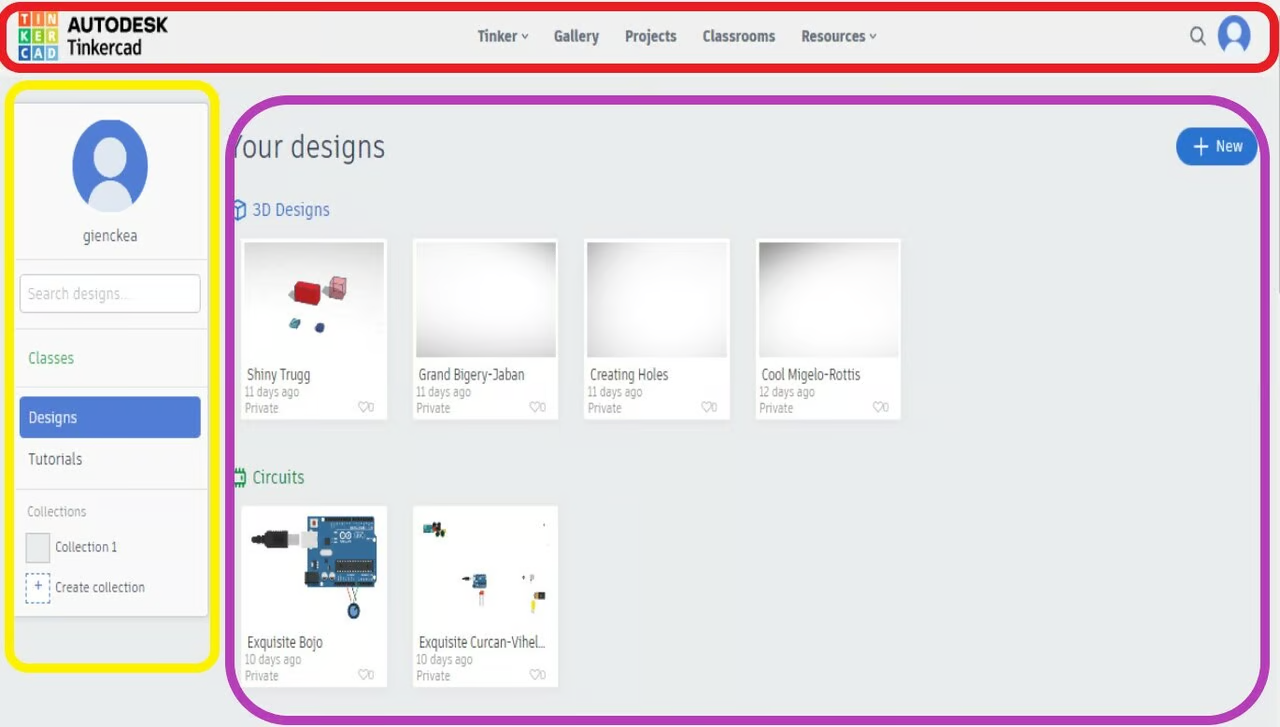This screenshot has height=727, width=1280.
Task: Click heart icon on Creating Holes
Action: [708, 408]
